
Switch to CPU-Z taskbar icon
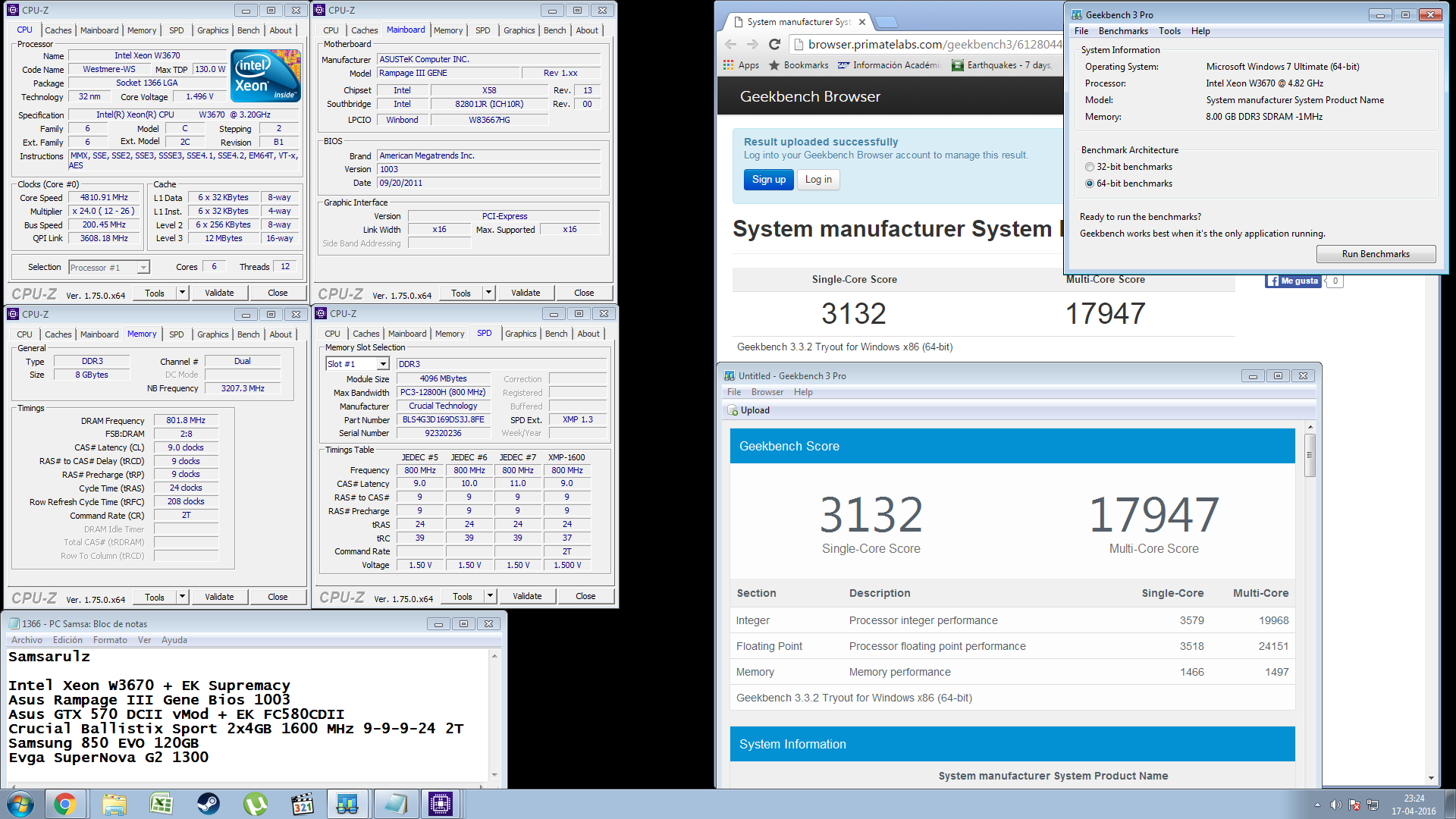pos(441,804)
